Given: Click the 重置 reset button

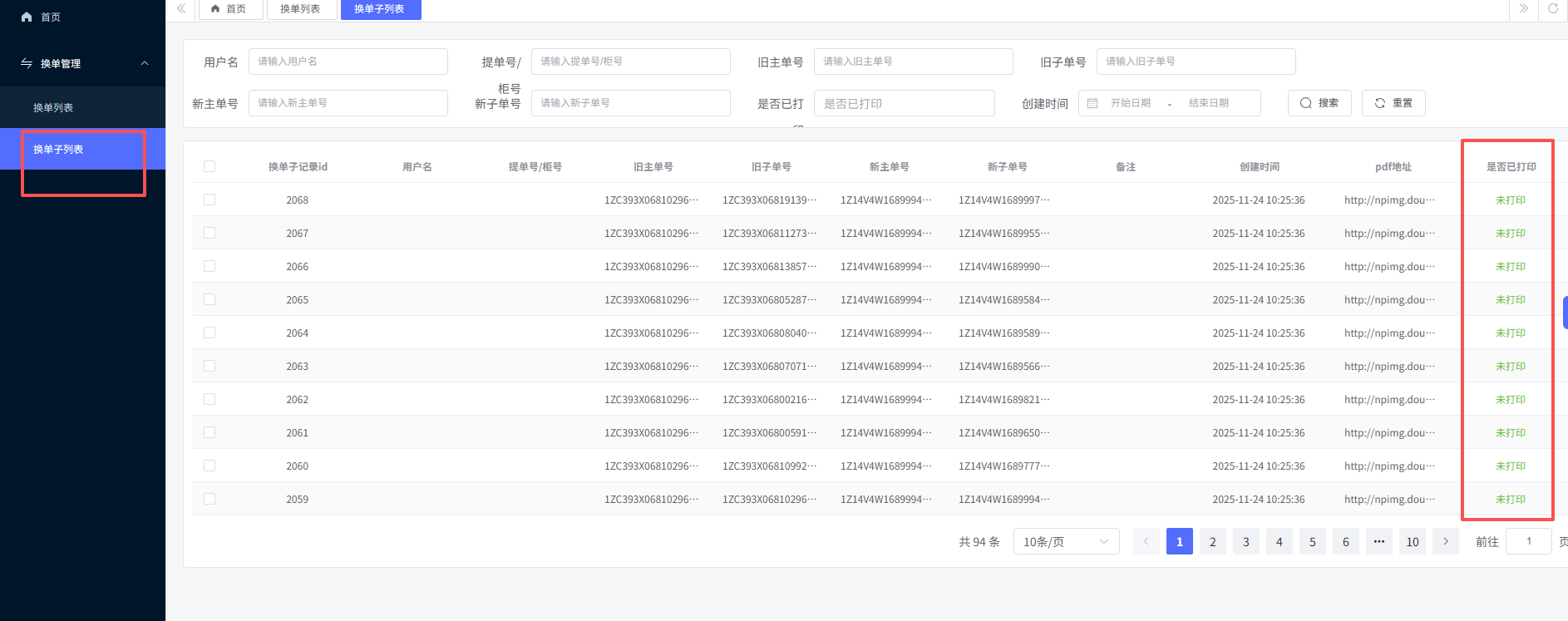Looking at the screenshot, I should click(x=1393, y=103).
